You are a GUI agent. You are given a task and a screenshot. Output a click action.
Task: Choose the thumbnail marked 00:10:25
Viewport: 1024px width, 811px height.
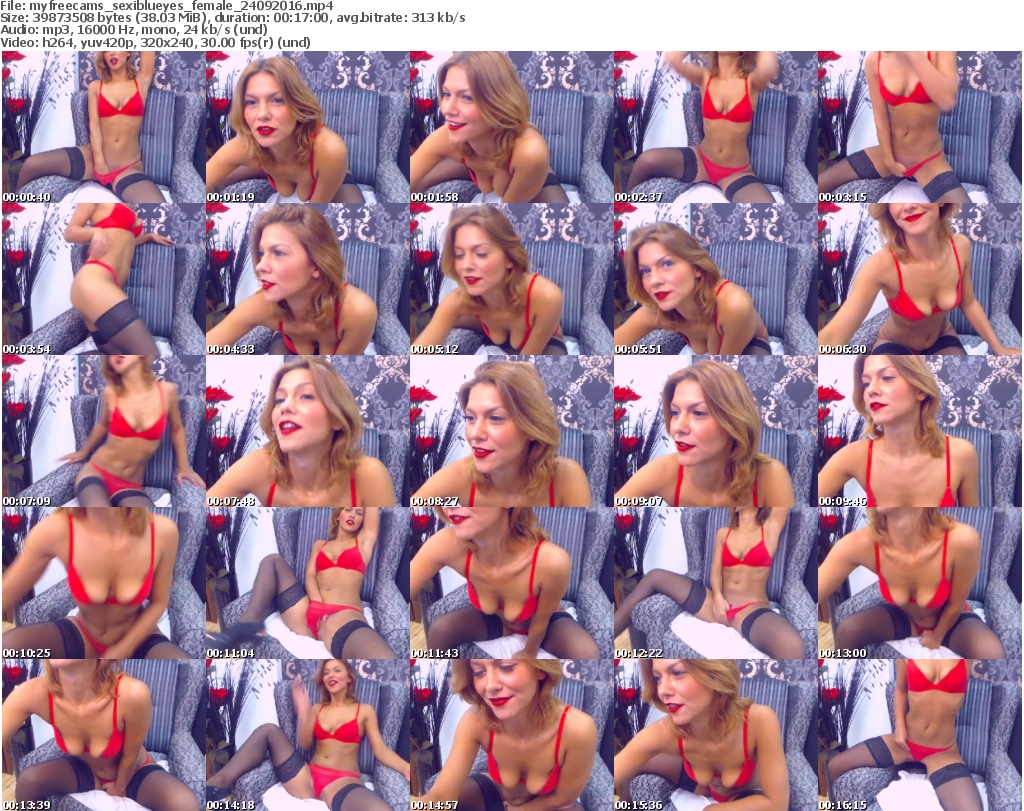tap(103, 583)
